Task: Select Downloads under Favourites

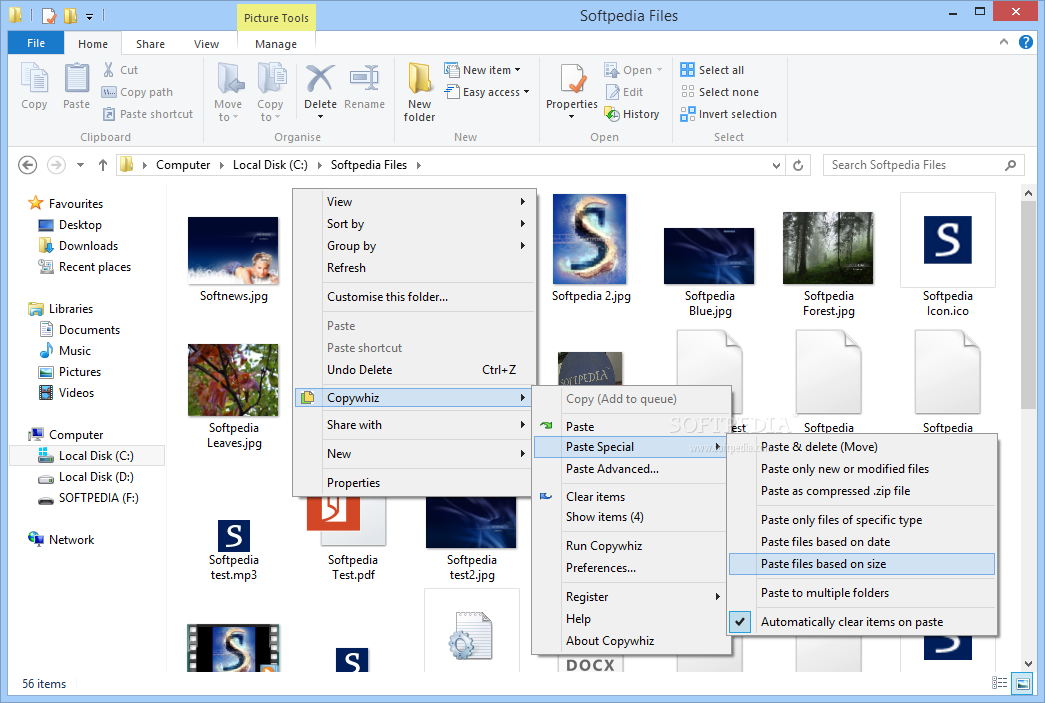Action: tap(88, 246)
